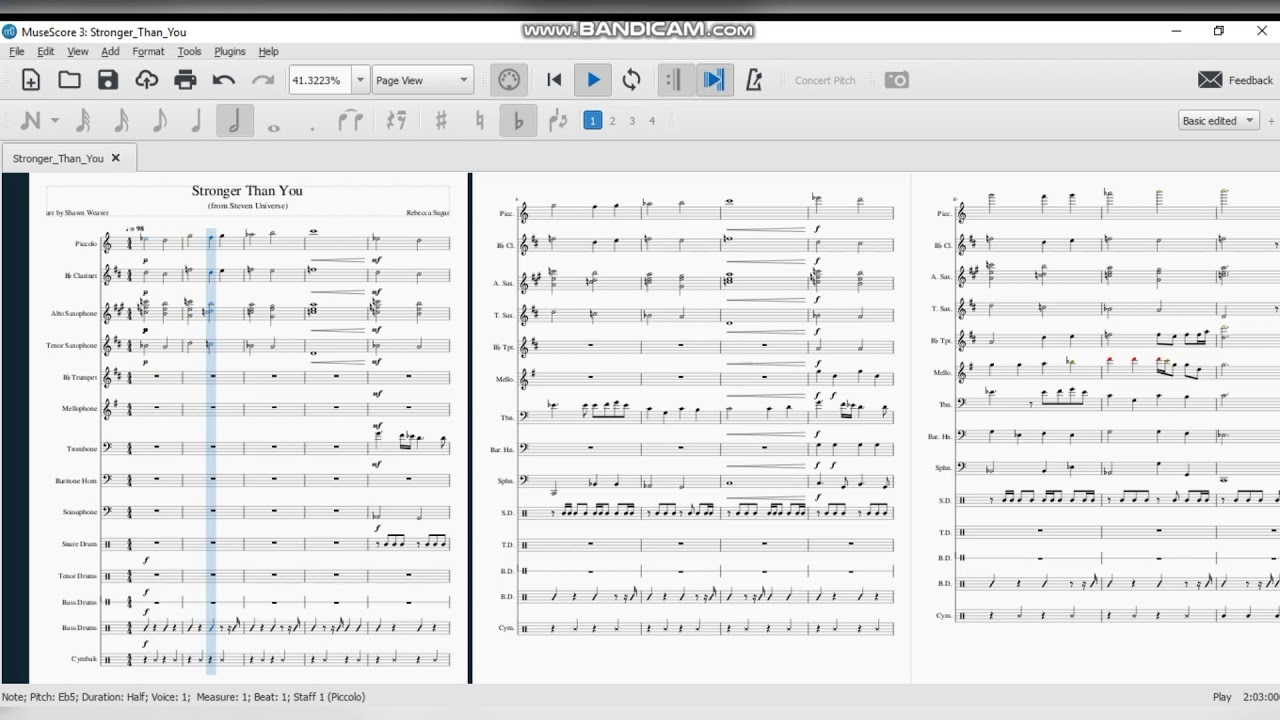The width and height of the screenshot is (1280, 720).
Task: Undo the last action
Action: [224, 80]
